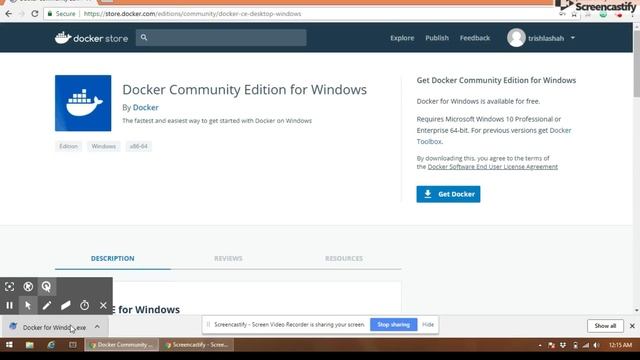
Task: Toggle highlight clicks option in Screencastify toolbar
Action: coord(47,287)
